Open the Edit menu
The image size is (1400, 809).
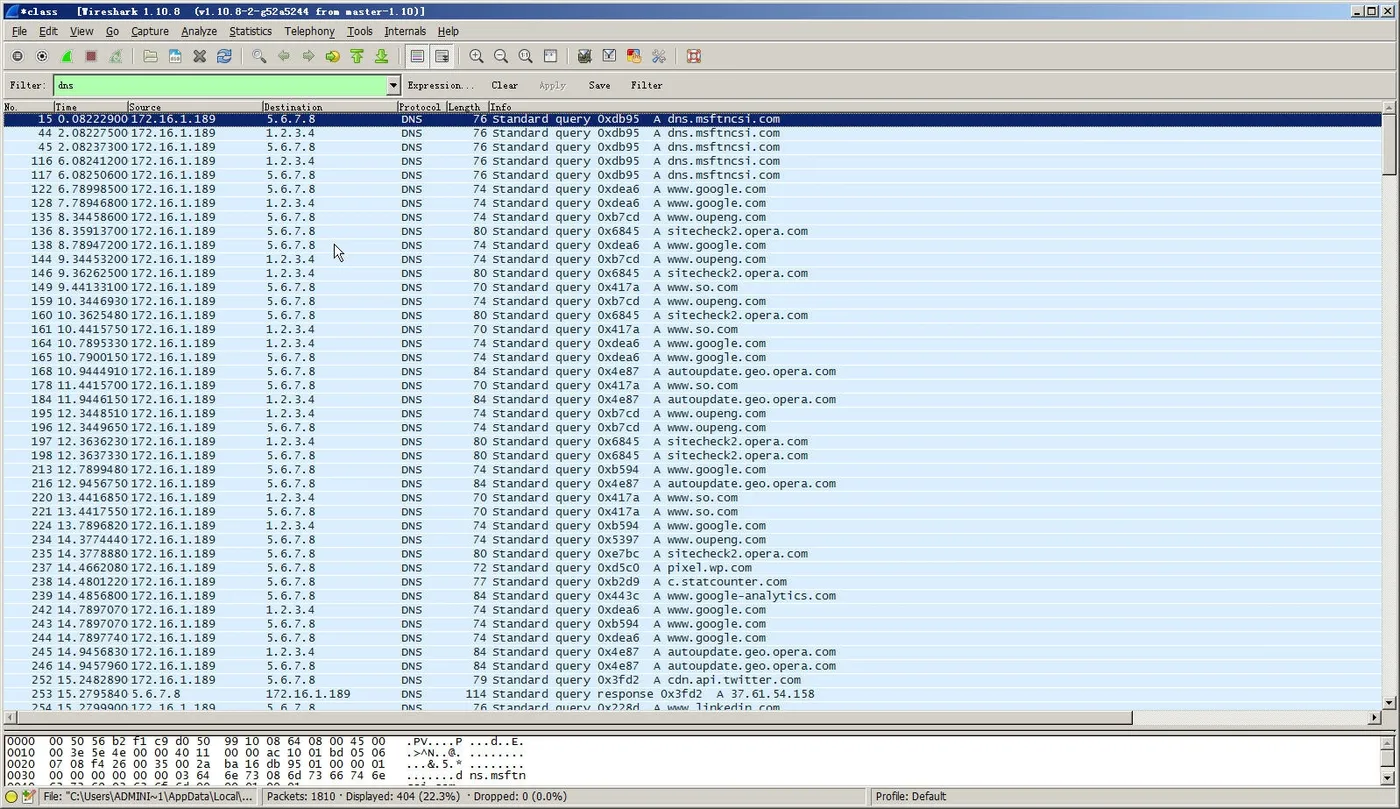pyautogui.click(x=48, y=31)
